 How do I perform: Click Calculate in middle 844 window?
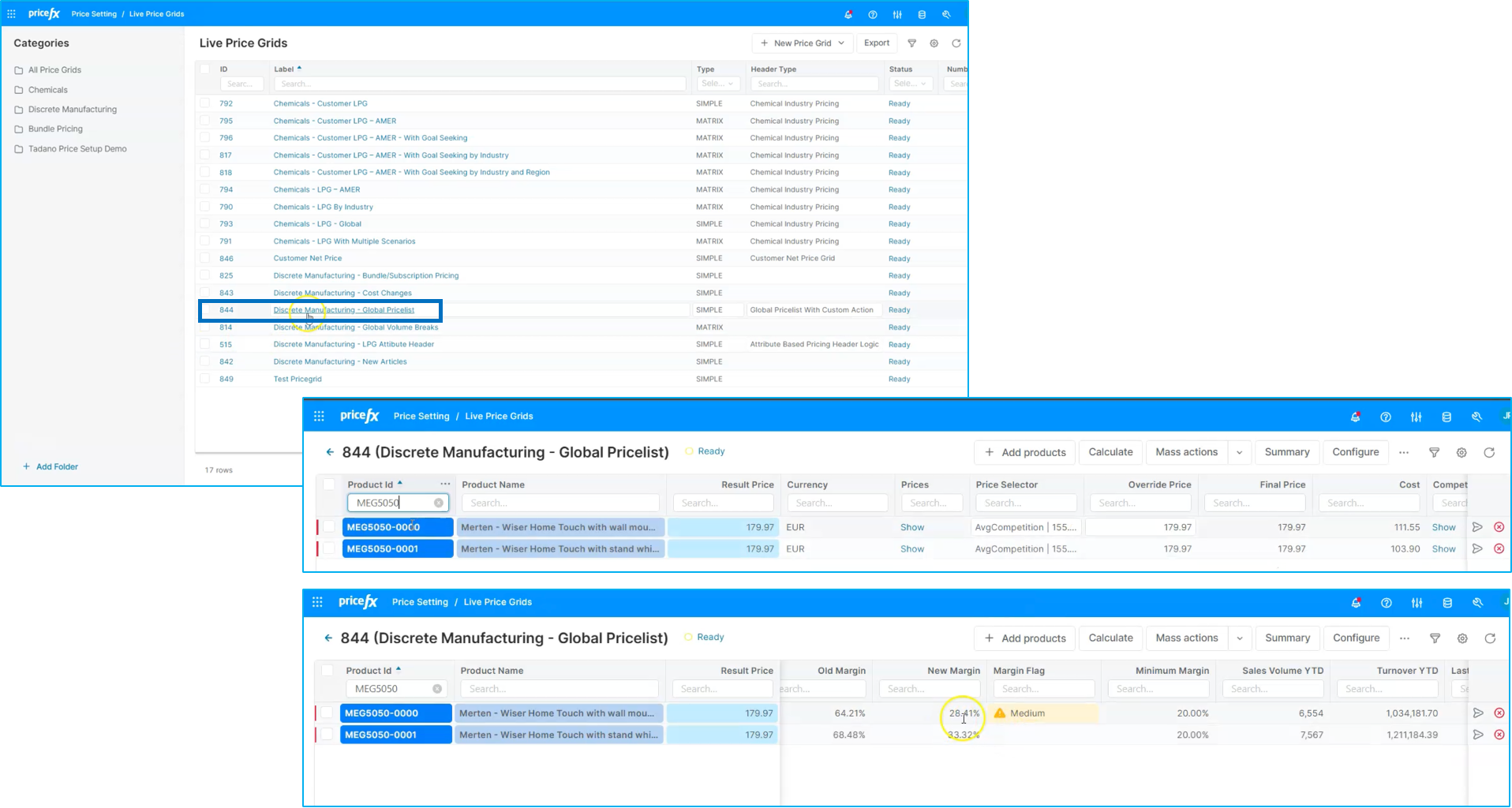click(x=1110, y=453)
